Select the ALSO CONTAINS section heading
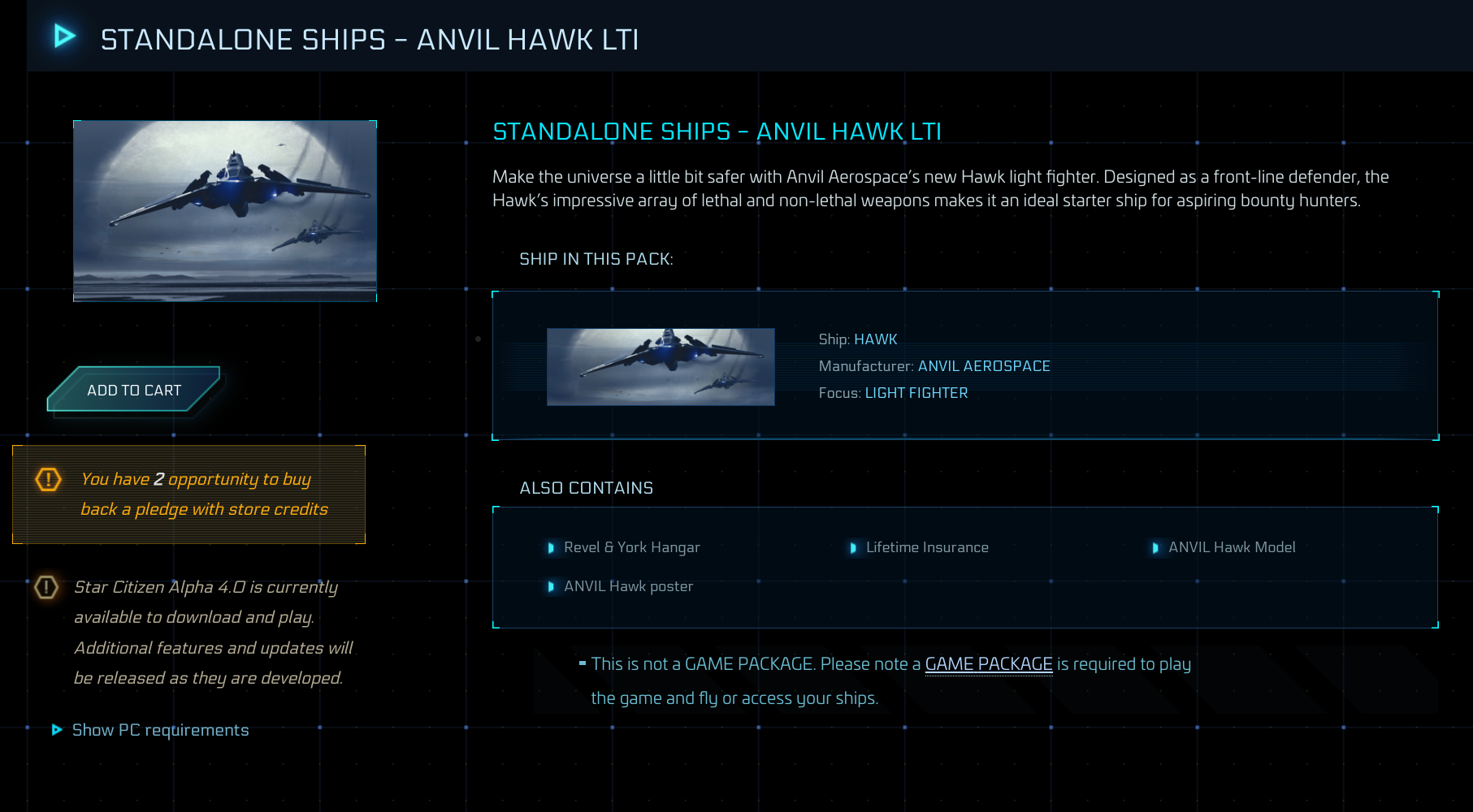Image resolution: width=1473 pixels, height=812 pixels. tap(587, 488)
